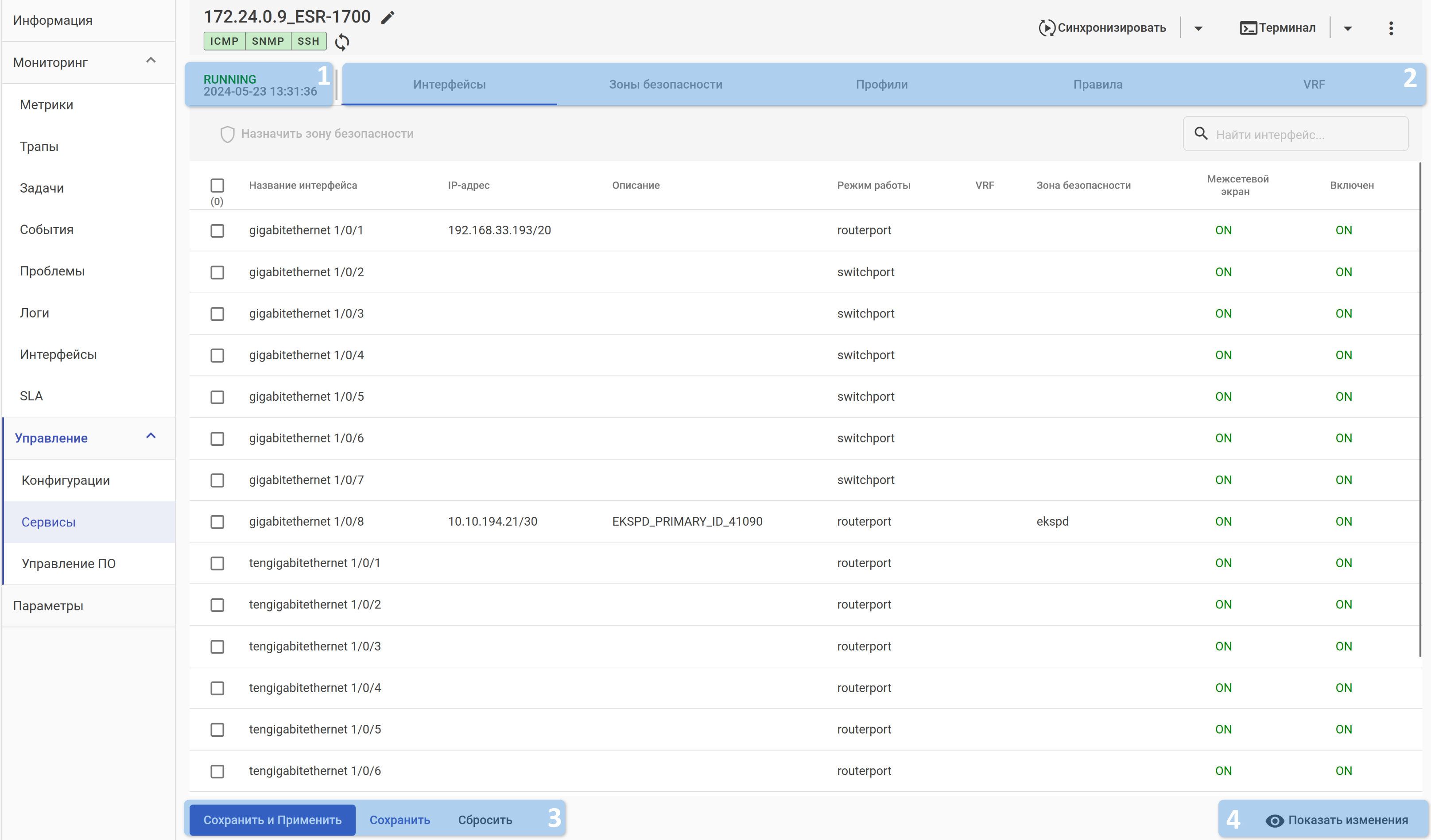
Task: Click the Найти интерфейс search field
Action: pyautogui.click(x=1306, y=135)
